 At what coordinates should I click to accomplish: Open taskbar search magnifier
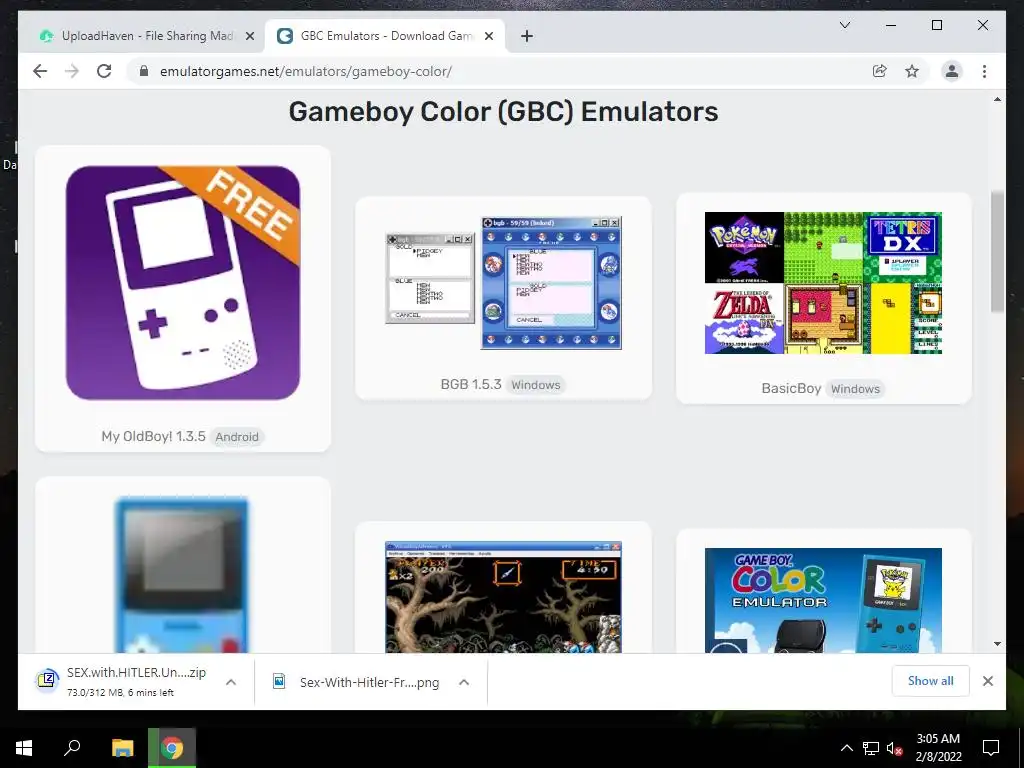pyautogui.click(x=72, y=748)
